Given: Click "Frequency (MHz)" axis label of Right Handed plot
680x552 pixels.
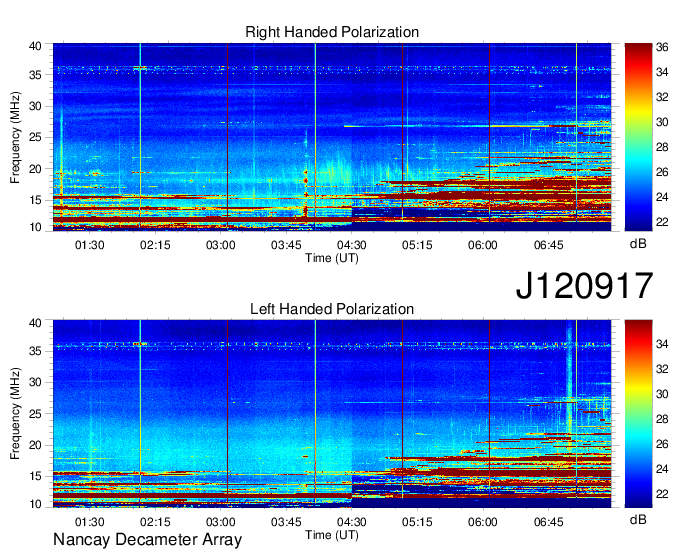Looking at the screenshot, I should pos(15,137).
